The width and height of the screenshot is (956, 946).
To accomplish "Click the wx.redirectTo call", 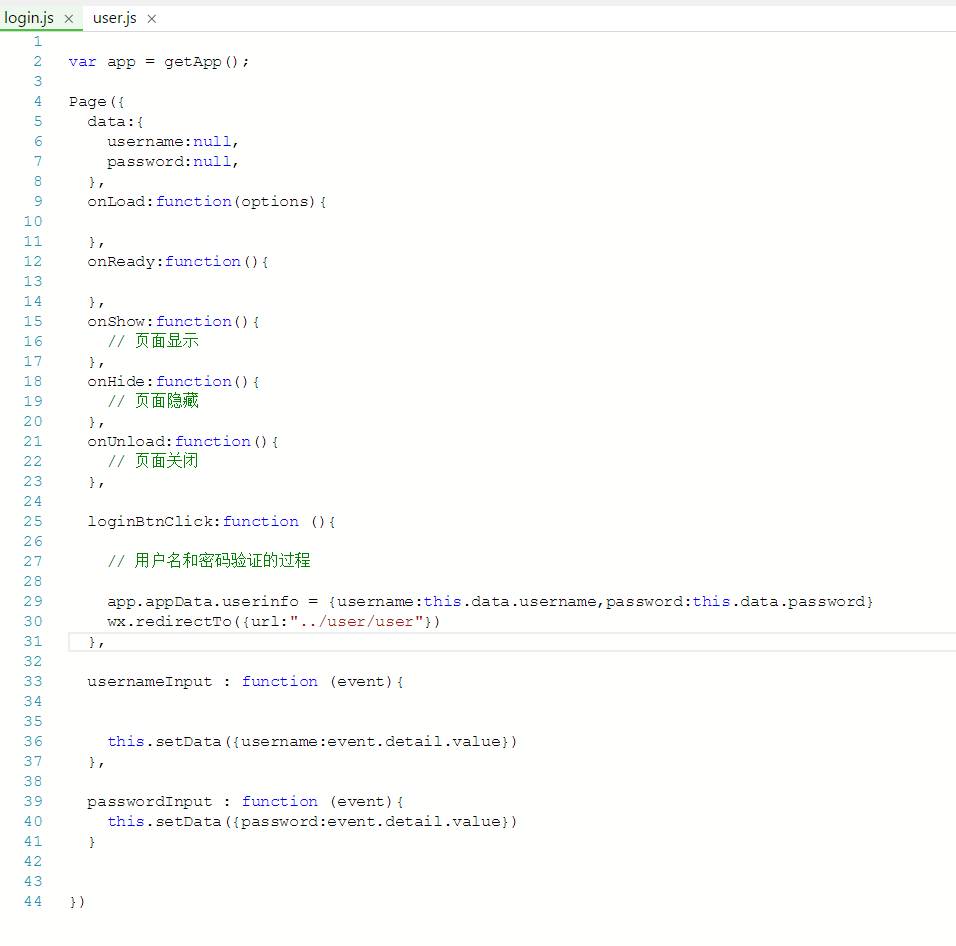I will [x=154, y=621].
